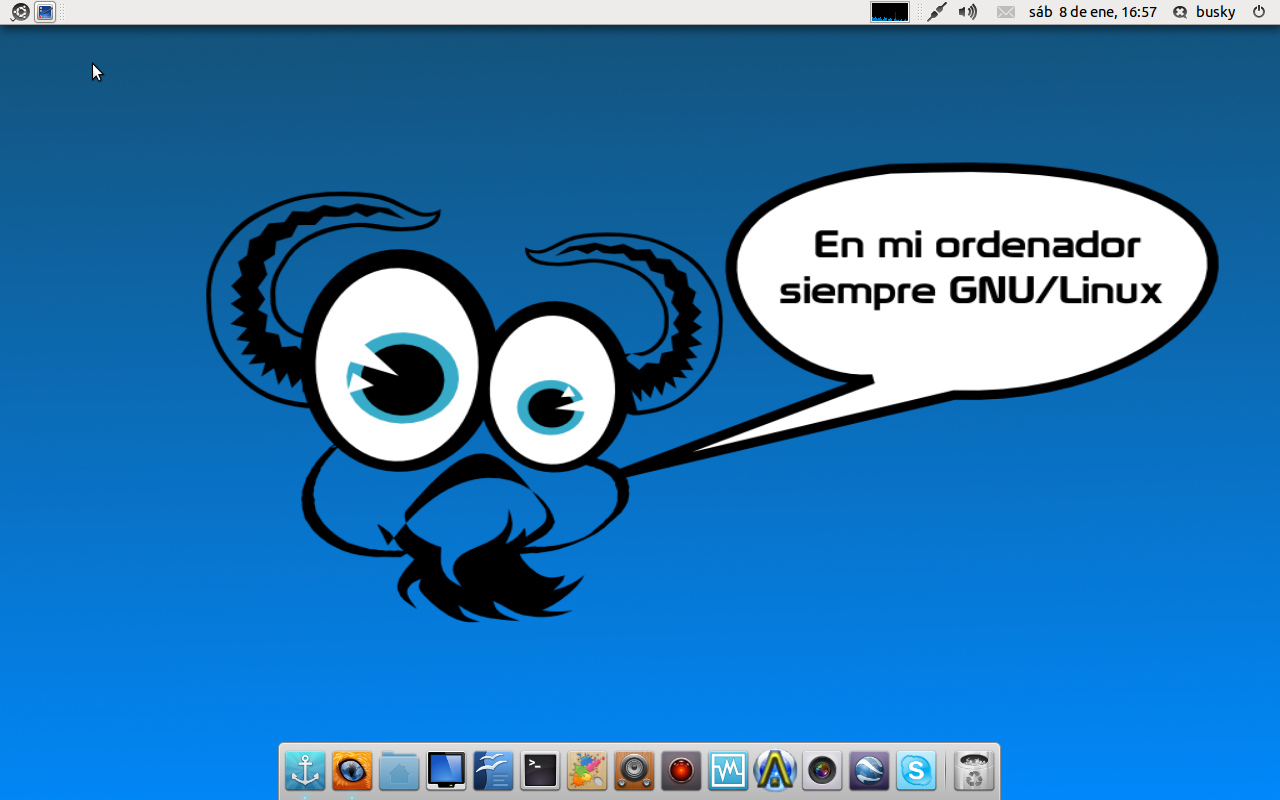Open the system monitor graph applet

pyautogui.click(x=889, y=12)
